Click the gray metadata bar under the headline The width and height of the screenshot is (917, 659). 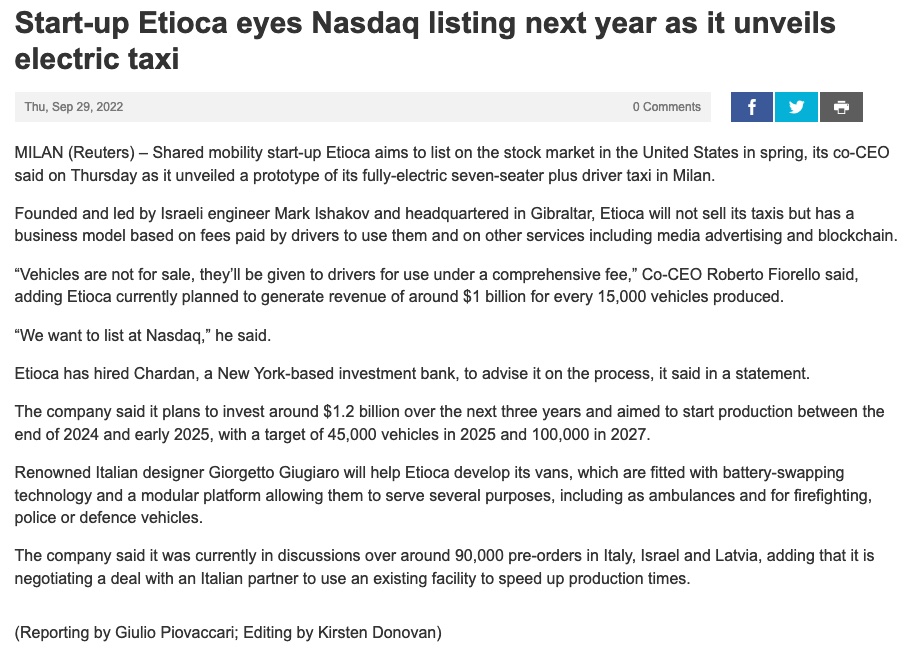coord(363,107)
